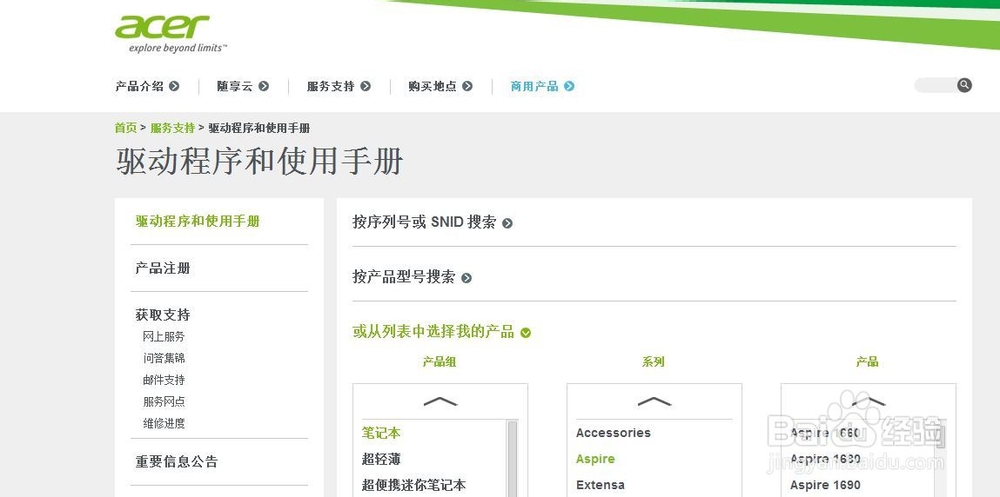Click 按序列号或 SNID 搜索 heading

(424, 223)
